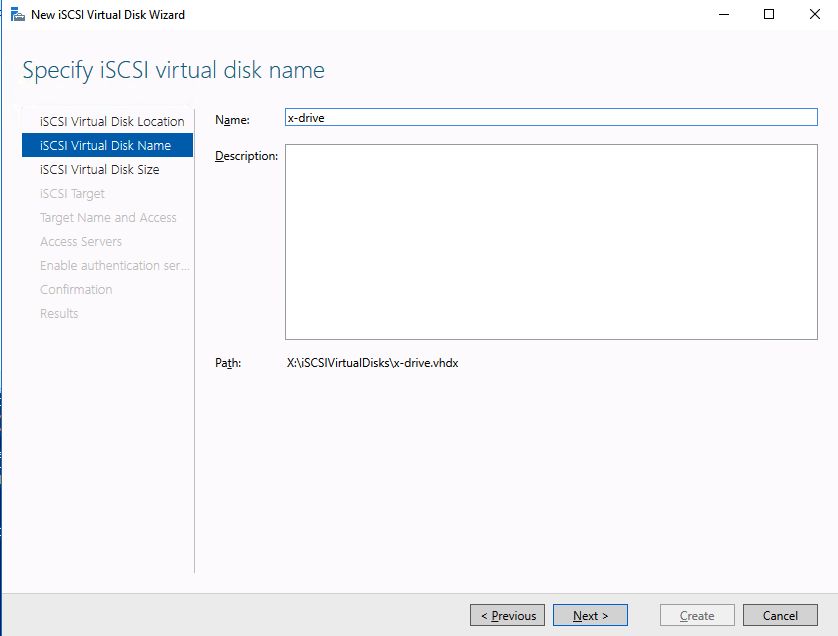
Task: Cancel the virtual disk wizard
Action: pyautogui.click(x=780, y=615)
